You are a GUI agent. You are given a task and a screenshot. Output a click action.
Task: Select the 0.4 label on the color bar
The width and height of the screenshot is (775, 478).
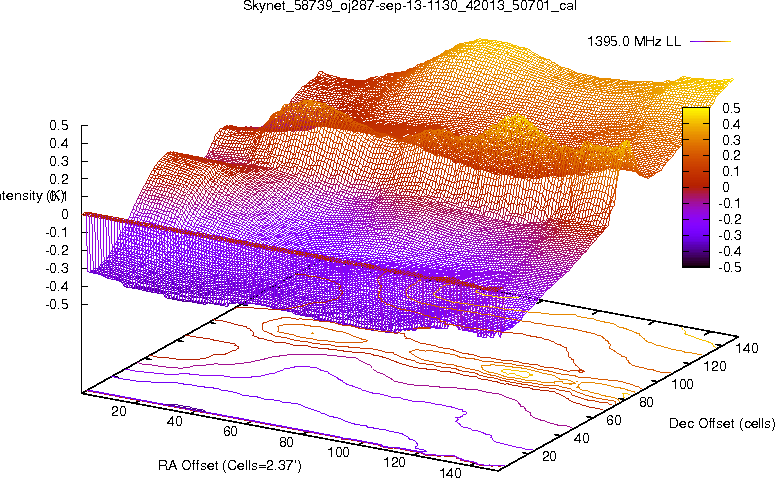click(732, 124)
